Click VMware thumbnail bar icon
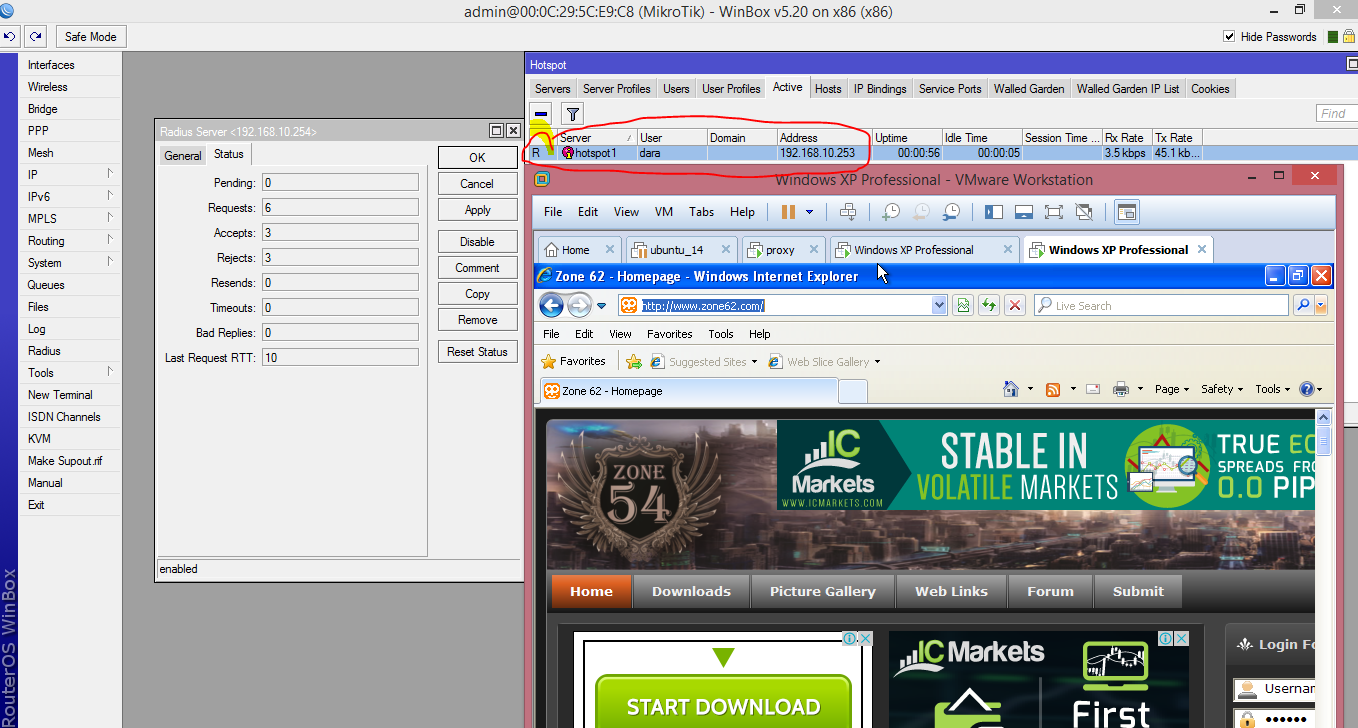 click(1023, 212)
